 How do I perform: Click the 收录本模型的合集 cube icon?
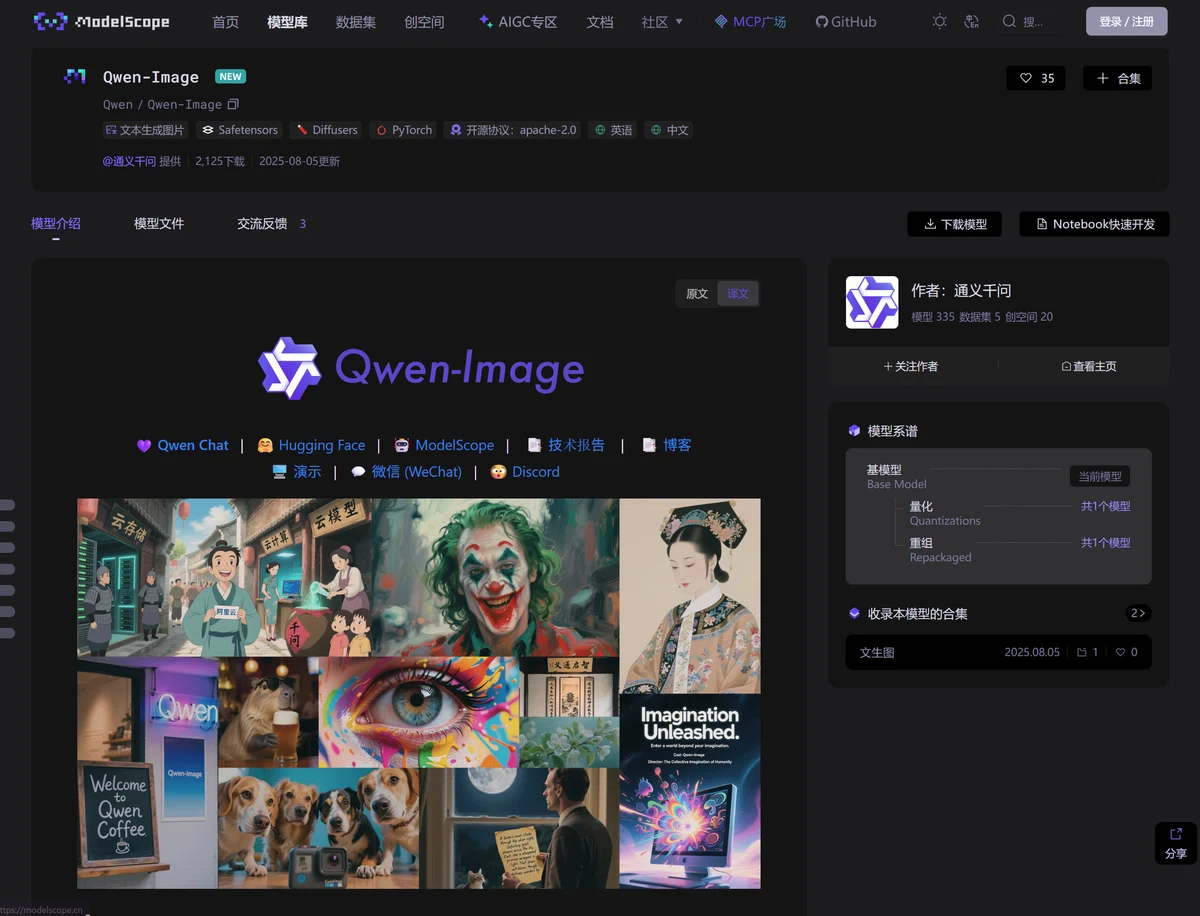(x=854, y=613)
